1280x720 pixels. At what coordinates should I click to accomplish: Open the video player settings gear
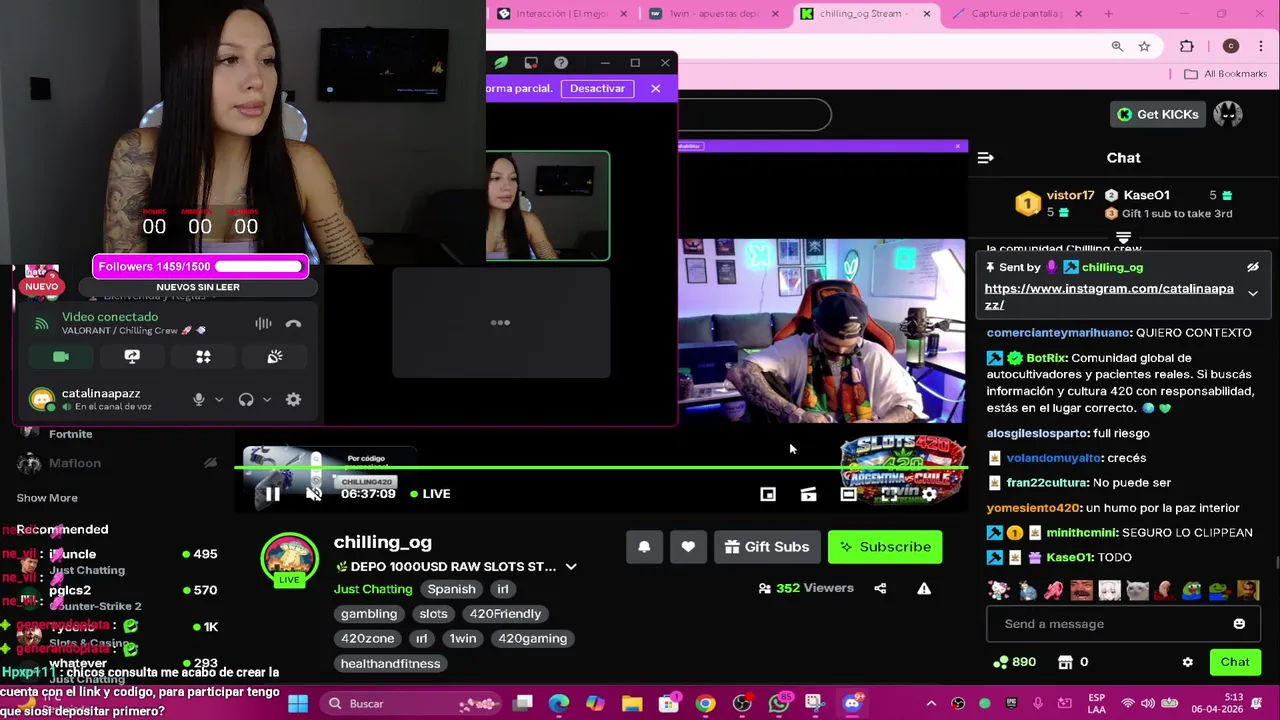pos(929,494)
